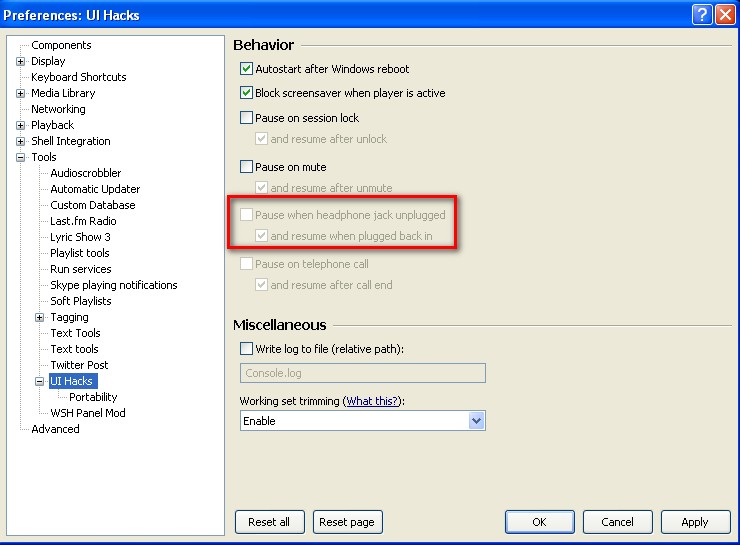Select Lyric Show 3 page

80,237
